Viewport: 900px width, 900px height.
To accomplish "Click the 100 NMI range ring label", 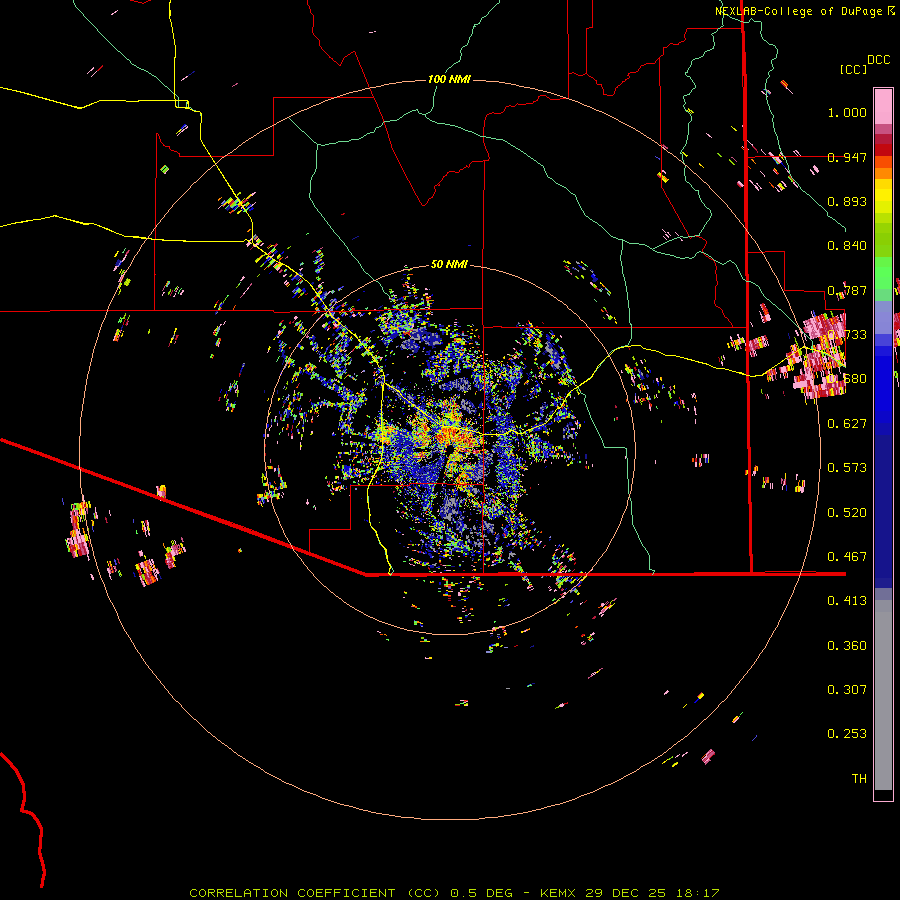I will (x=449, y=79).
